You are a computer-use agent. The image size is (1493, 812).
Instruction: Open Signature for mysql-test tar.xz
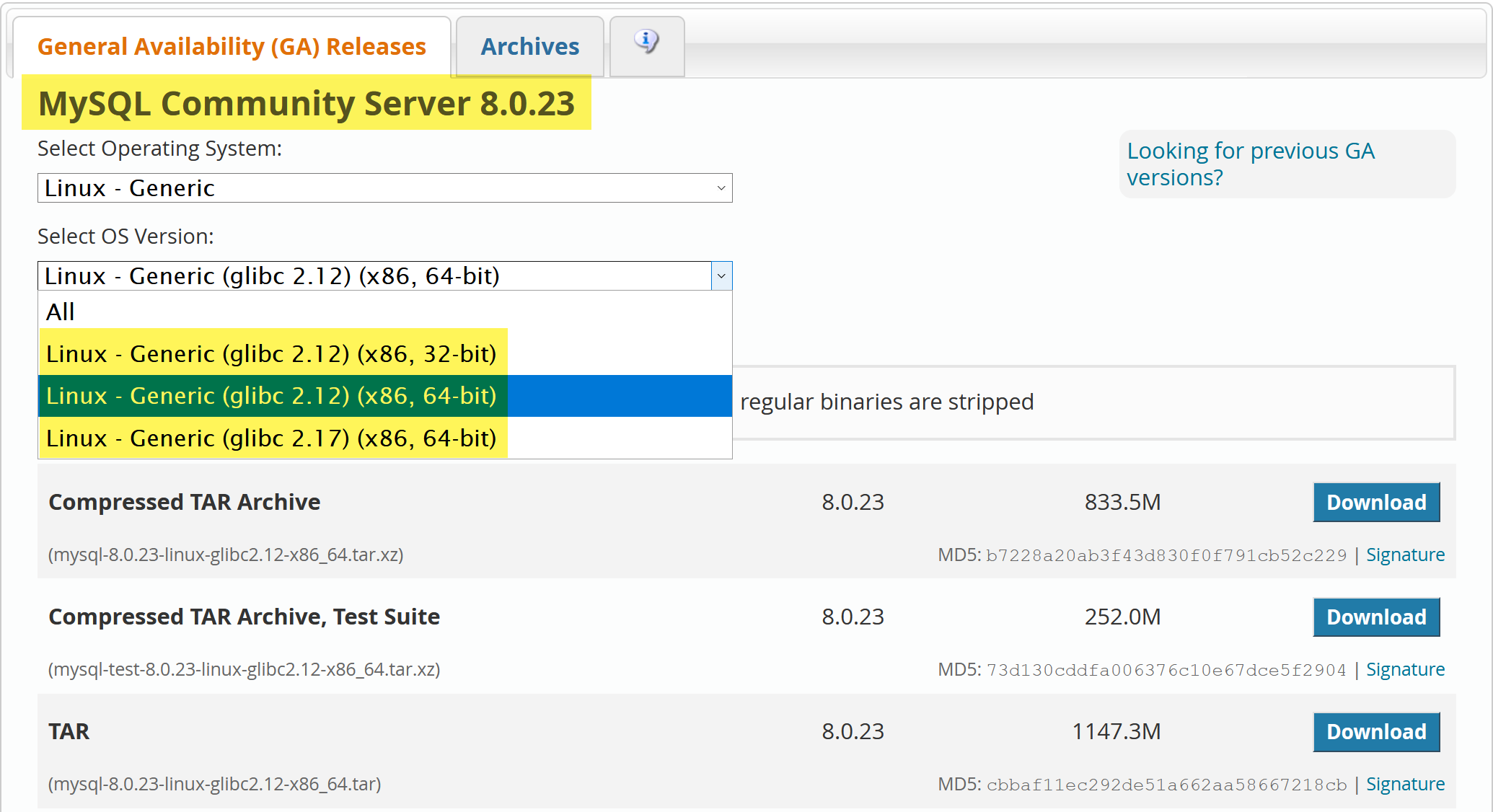tap(1404, 669)
